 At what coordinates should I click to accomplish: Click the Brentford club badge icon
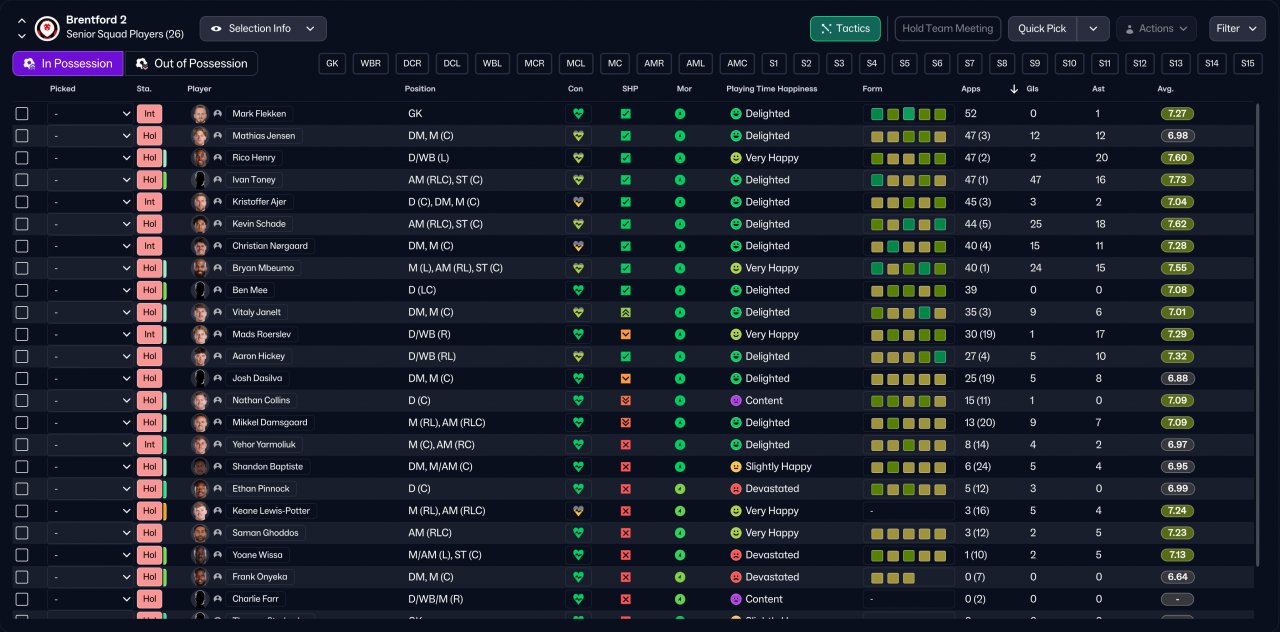click(x=47, y=28)
